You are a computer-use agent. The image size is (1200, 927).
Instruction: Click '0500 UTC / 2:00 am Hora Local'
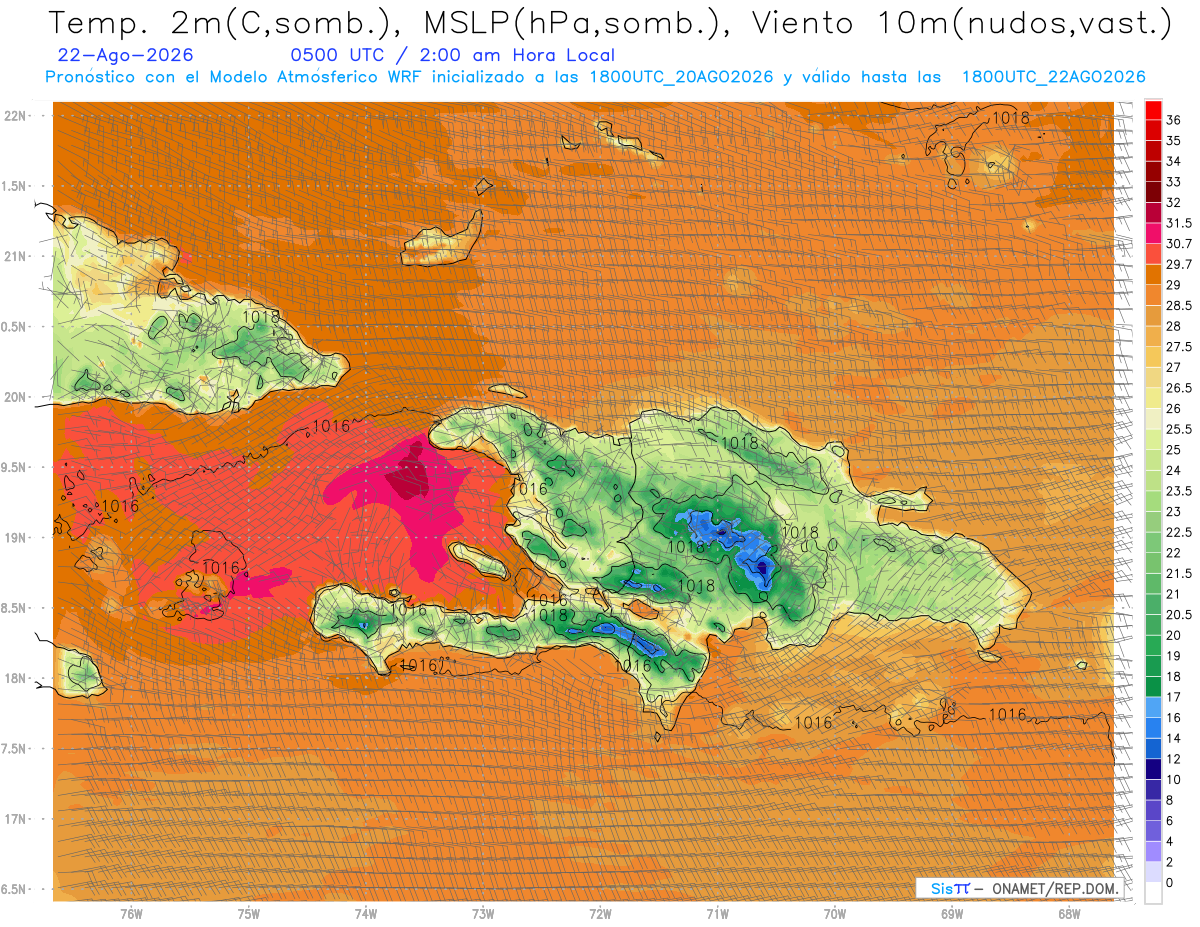coord(452,55)
